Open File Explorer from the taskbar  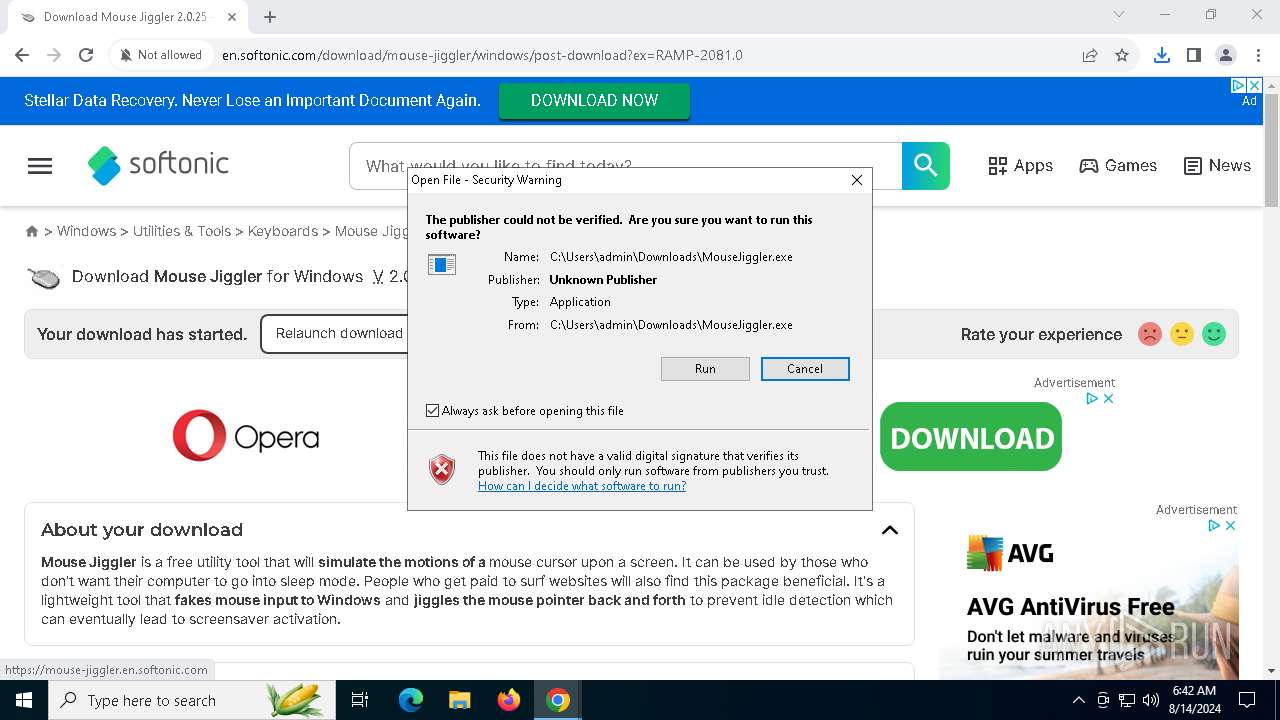click(459, 700)
